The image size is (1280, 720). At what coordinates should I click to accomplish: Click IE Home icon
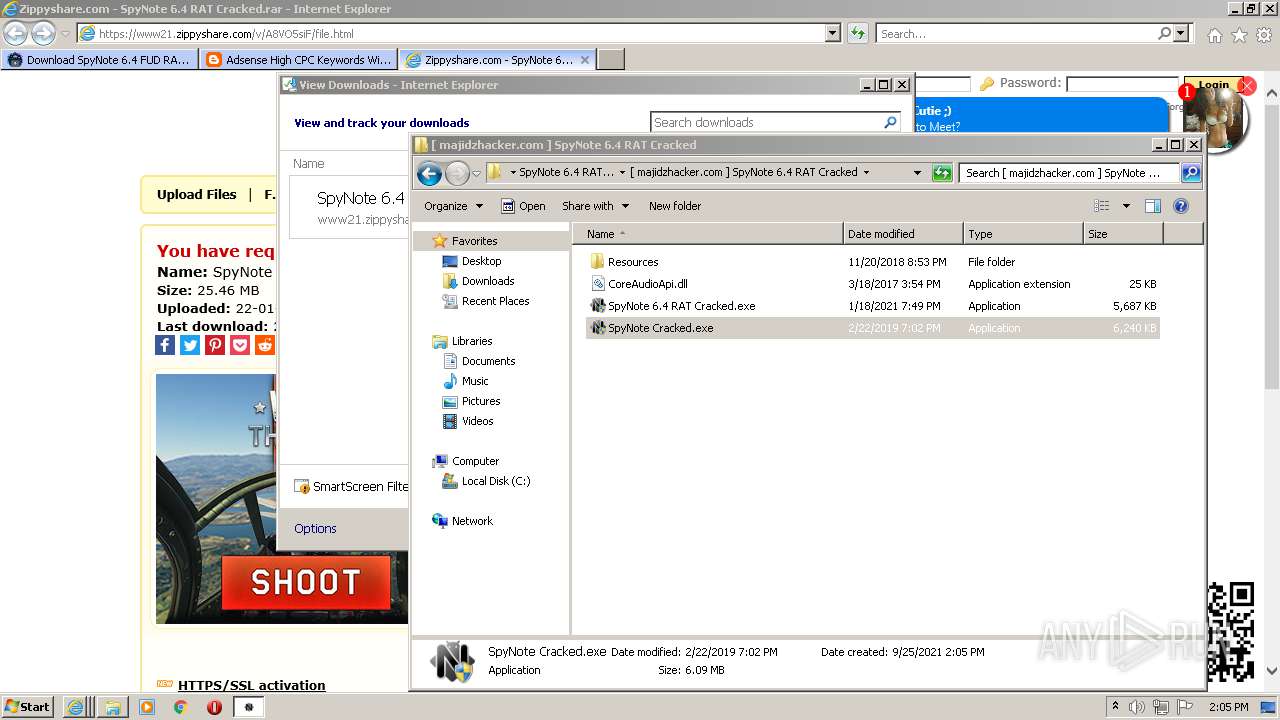1214,35
